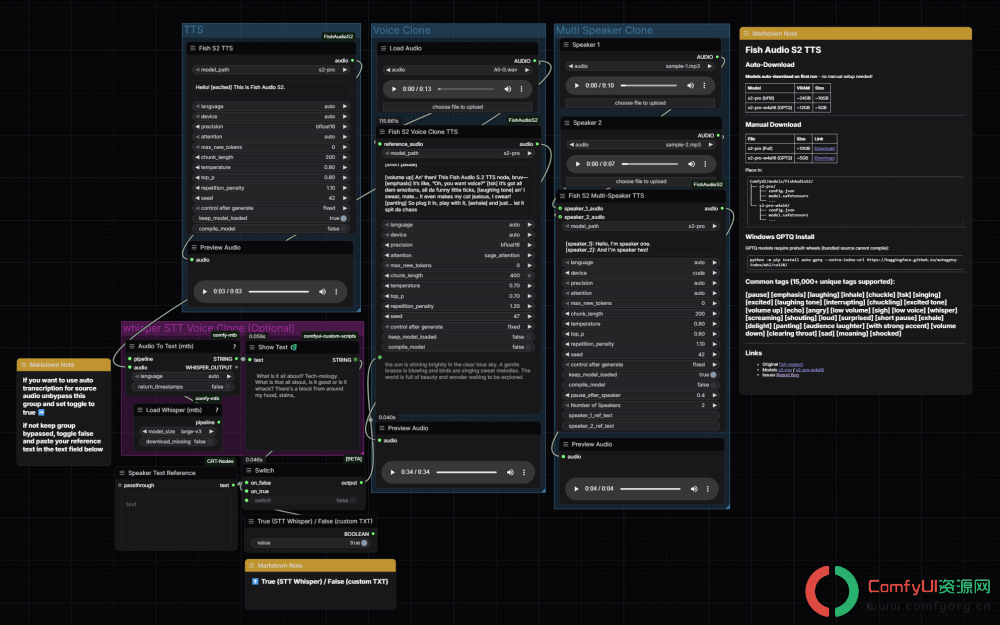
Task: Click the help icon on Audio To Text node
Action: [x=235, y=346]
